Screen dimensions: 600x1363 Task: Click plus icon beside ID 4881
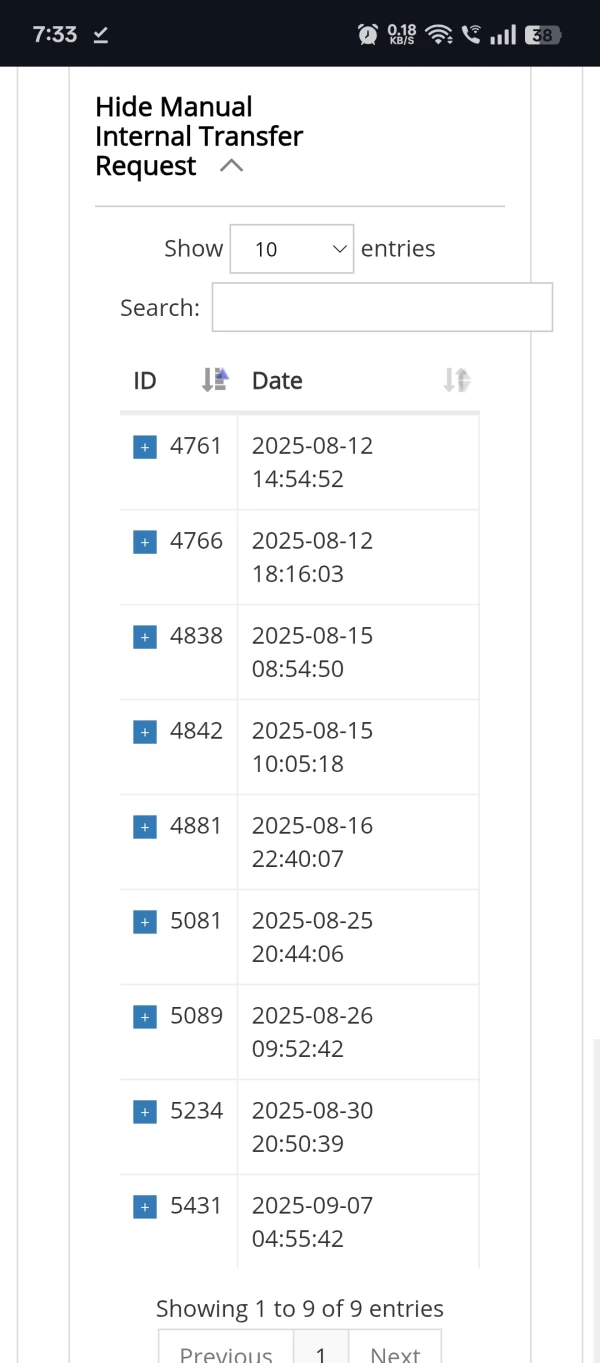coord(145,827)
